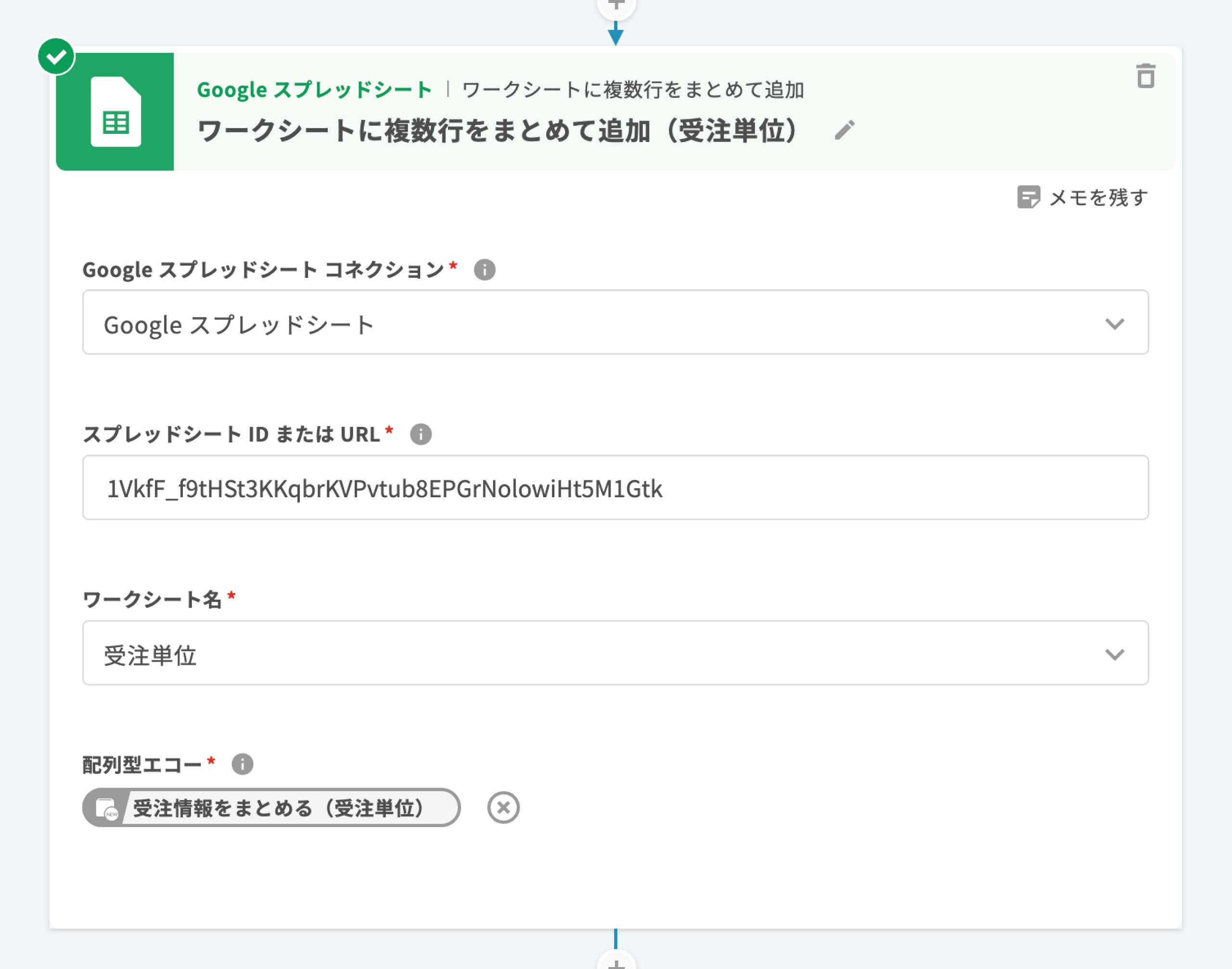Click the Google スプレッドシート green link text
The image size is (1232, 969).
(314, 90)
